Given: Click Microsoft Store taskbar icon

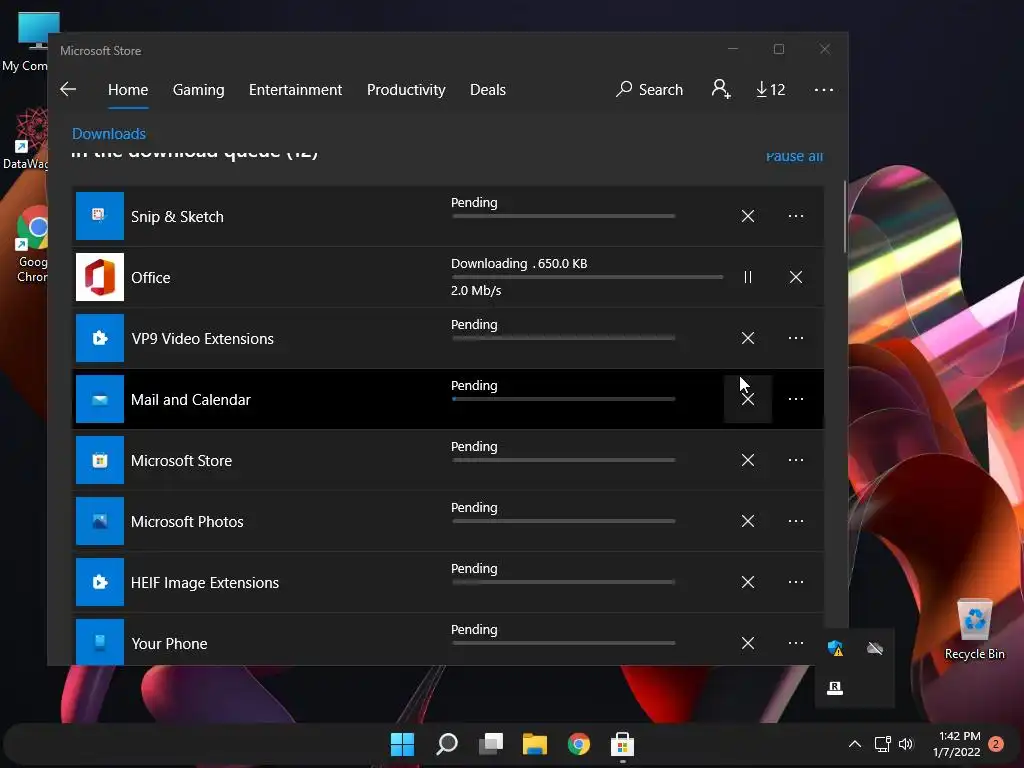Looking at the screenshot, I should point(622,744).
